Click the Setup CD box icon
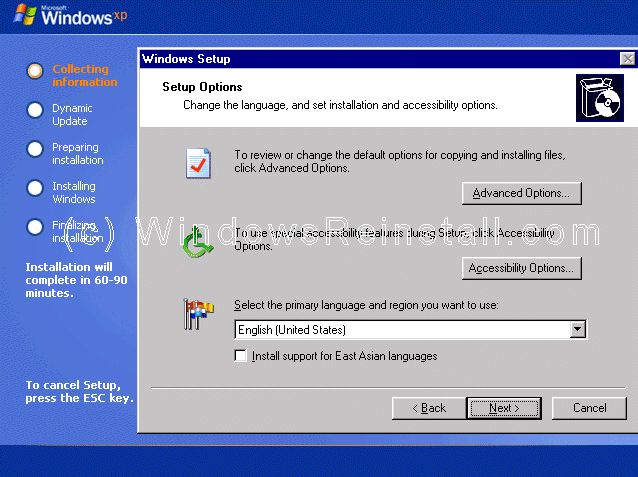The width and height of the screenshot is (638, 477). [600, 98]
